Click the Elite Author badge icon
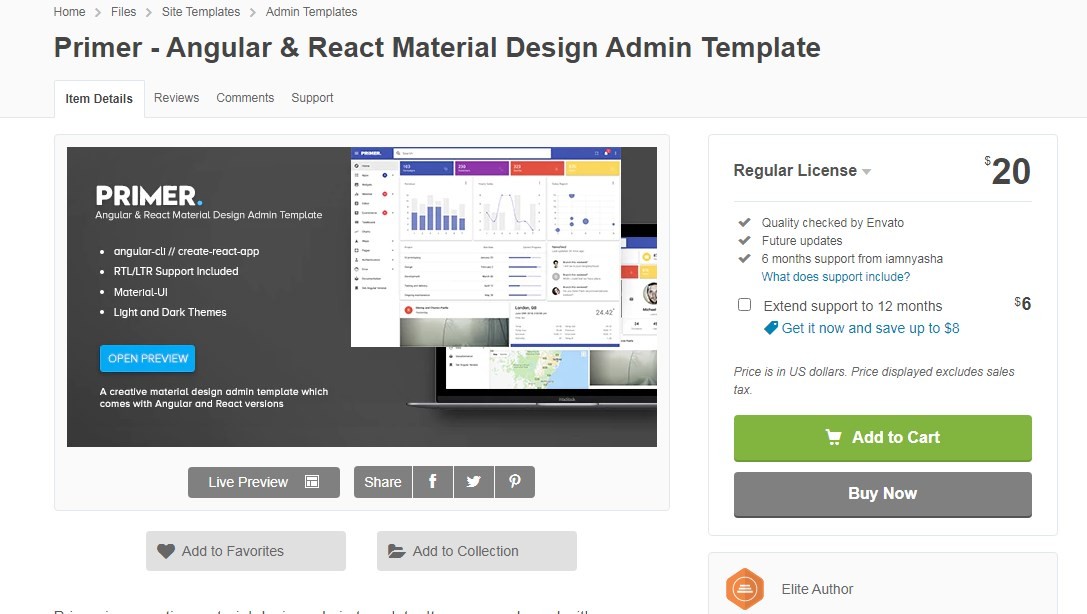 click(745, 589)
